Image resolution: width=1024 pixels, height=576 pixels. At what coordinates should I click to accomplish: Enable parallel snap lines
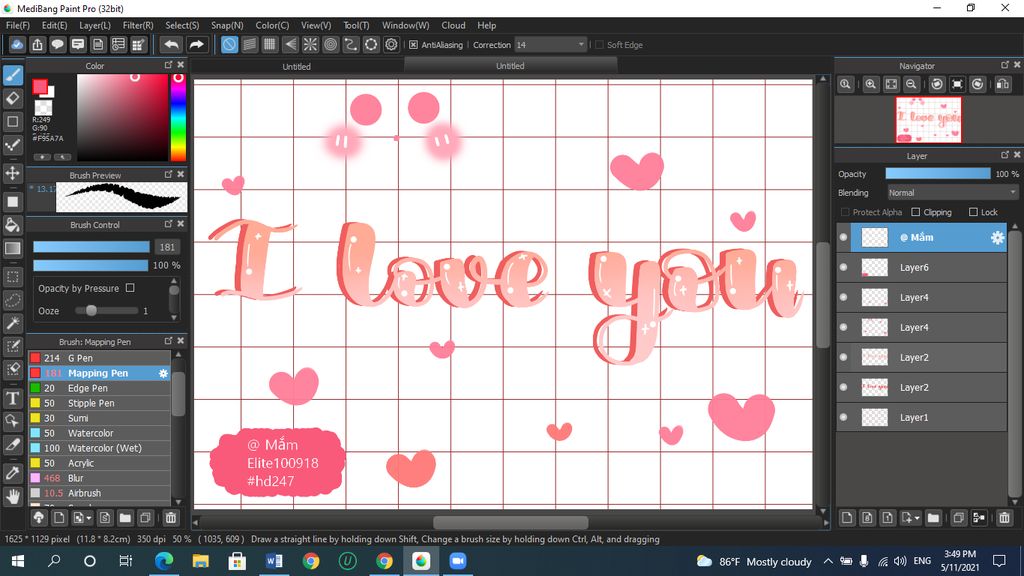[249, 44]
